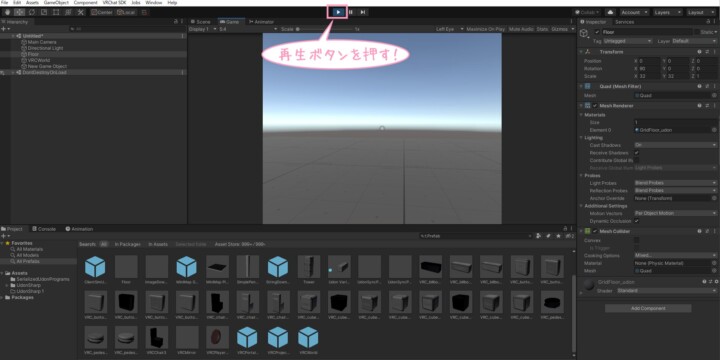
Task: Toggle Maximize On Play
Action: 485,29
